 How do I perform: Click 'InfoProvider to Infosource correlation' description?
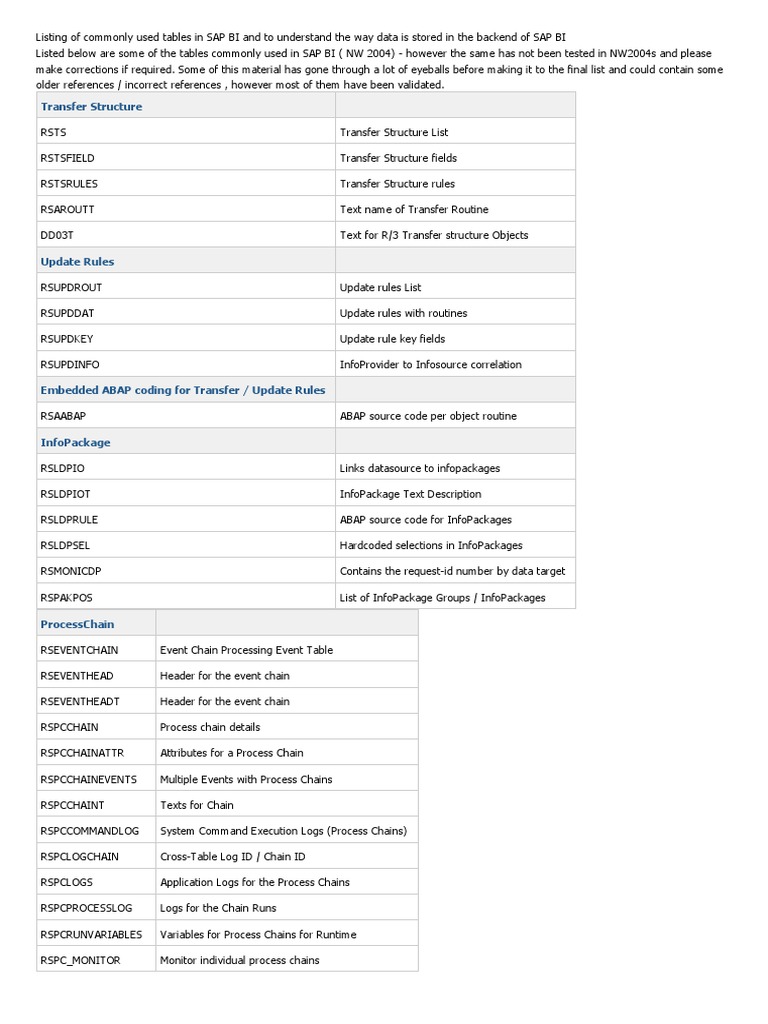[430, 364]
